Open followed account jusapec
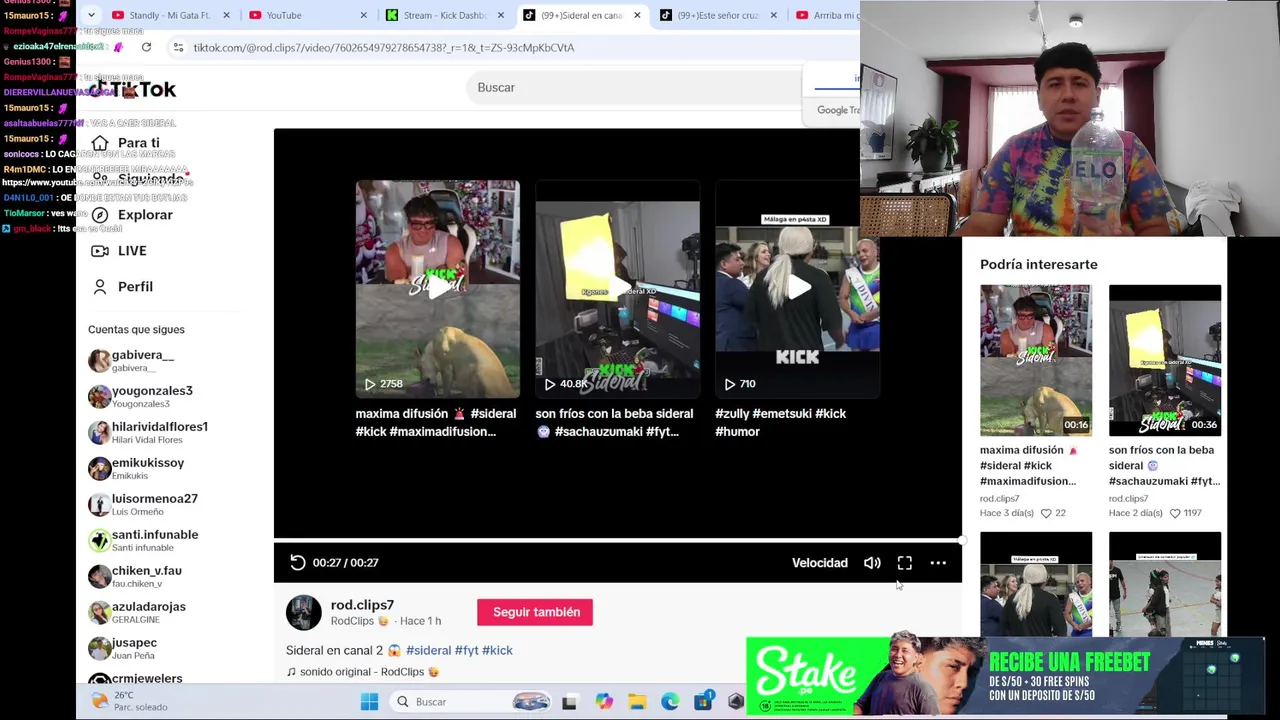The height and width of the screenshot is (720, 1280). 123,649
